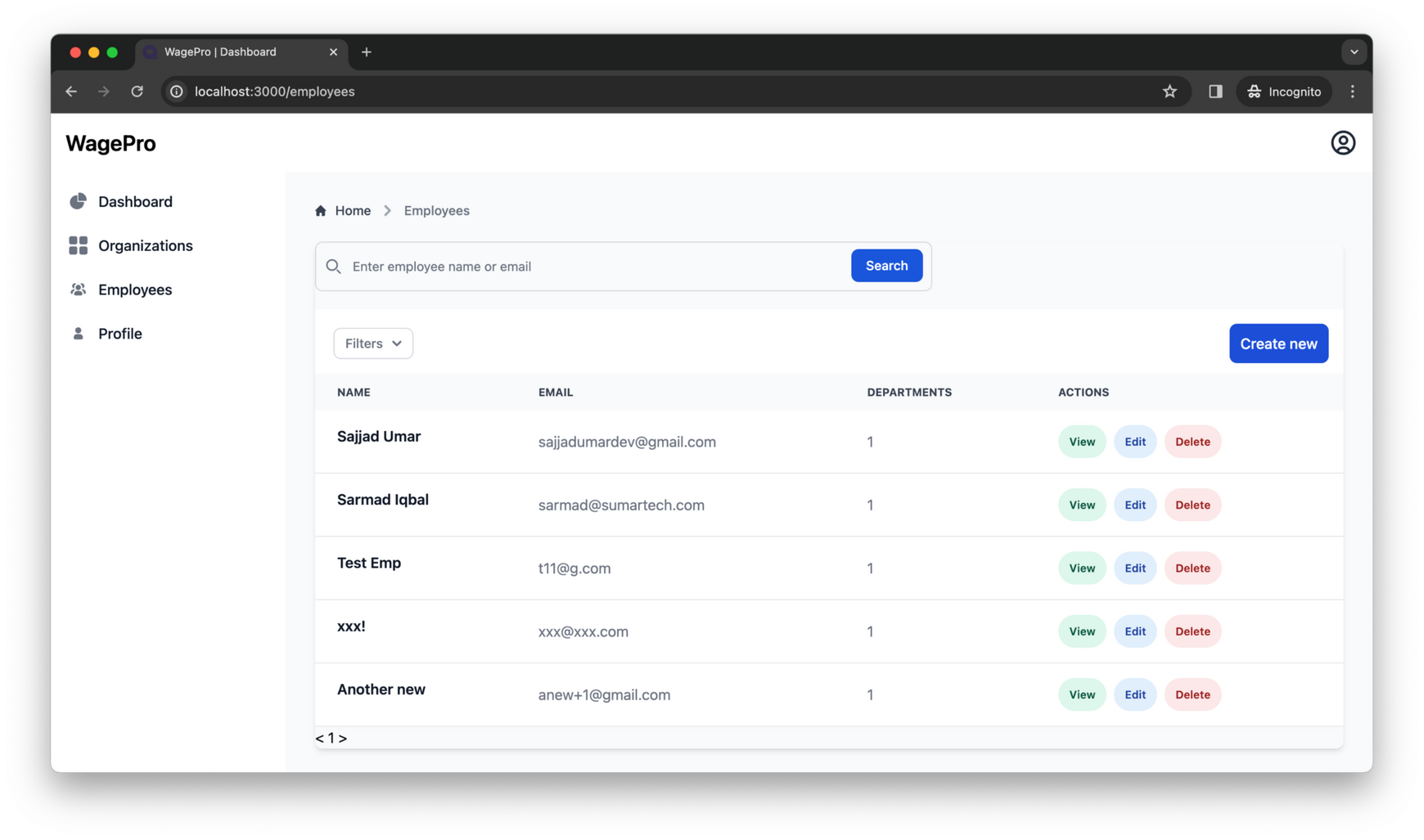Click the magnifying glass in the search bar
Viewport: 1424px width, 840px height.
(x=333, y=266)
